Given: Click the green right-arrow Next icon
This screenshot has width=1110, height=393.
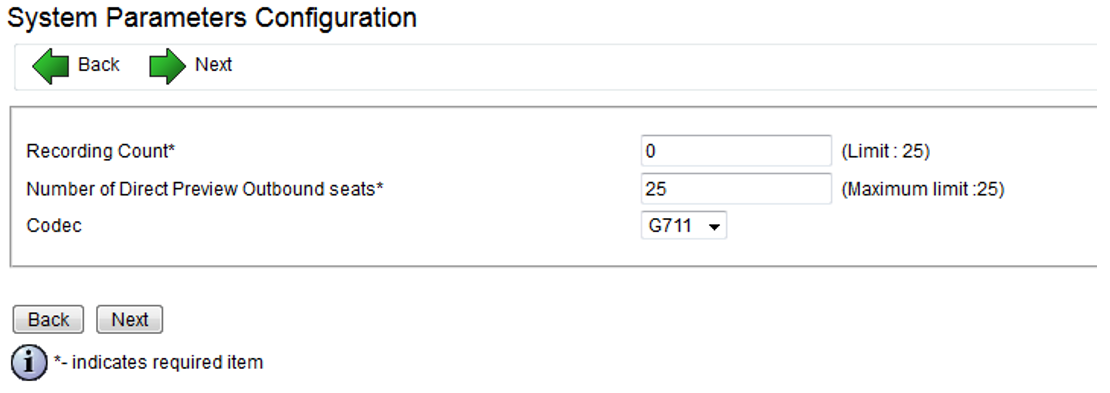Looking at the screenshot, I should click(168, 67).
